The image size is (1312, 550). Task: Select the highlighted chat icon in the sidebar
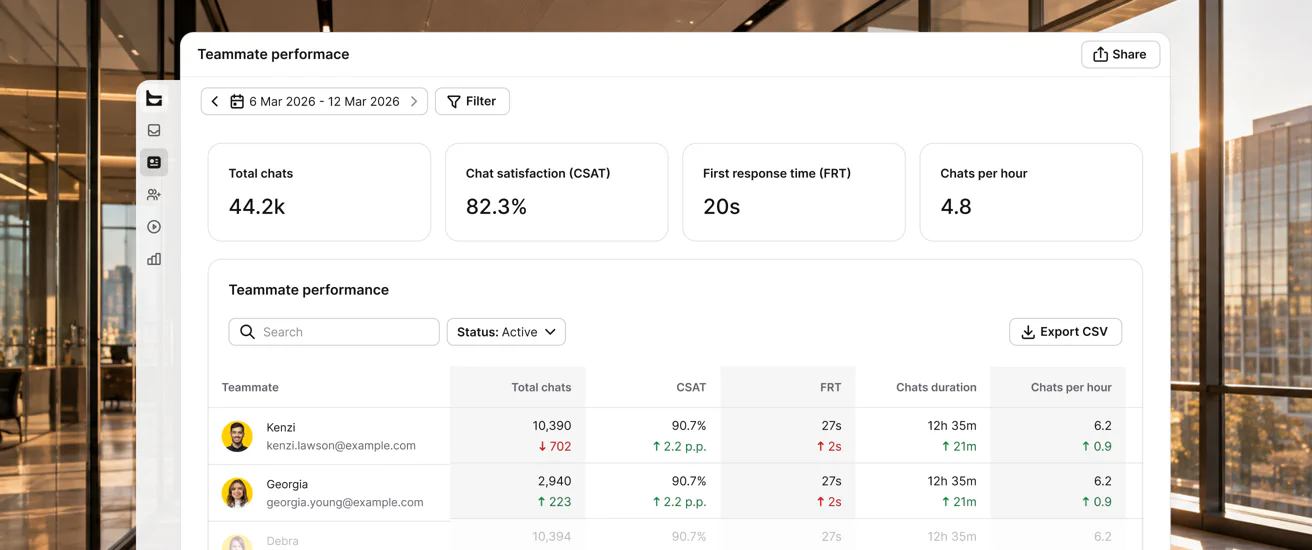tap(154, 162)
